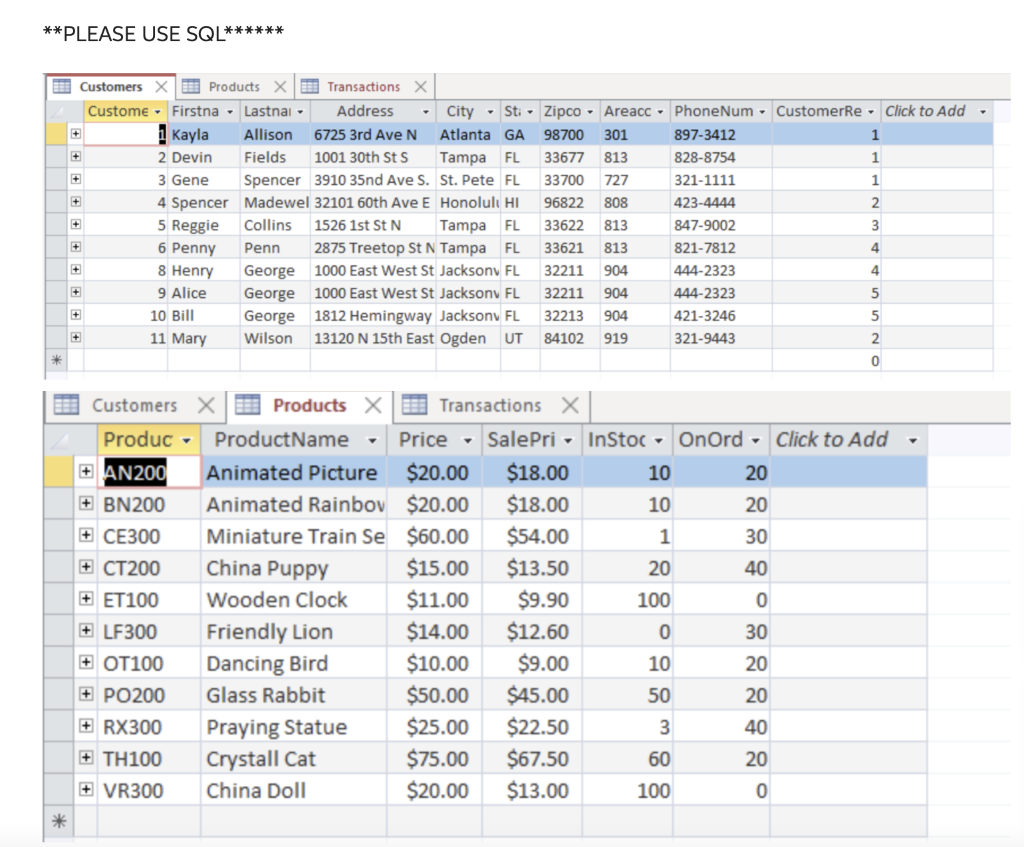Switch to Transactions tab in upper table

tap(363, 87)
